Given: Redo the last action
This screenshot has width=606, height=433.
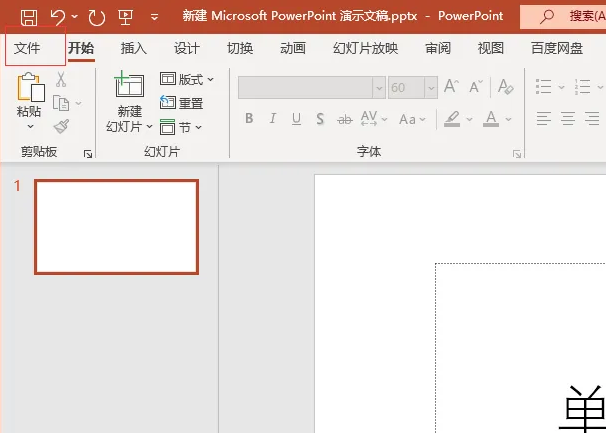Looking at the screenshot, I should click(x=96, y=17).
